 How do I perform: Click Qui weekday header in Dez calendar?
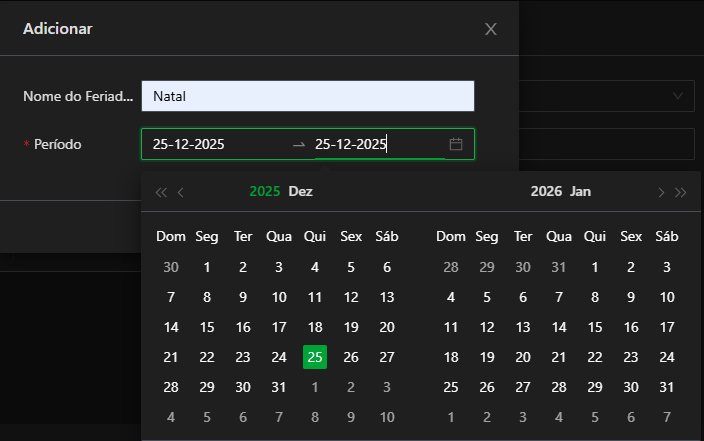point(315,236)
